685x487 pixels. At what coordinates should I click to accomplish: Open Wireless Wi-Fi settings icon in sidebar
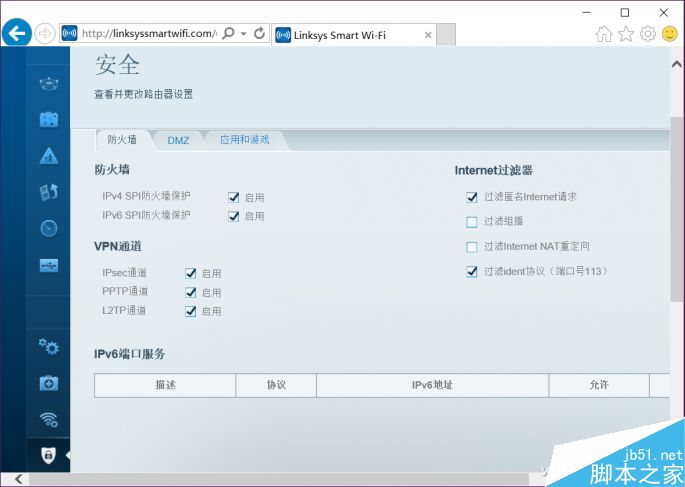49,420
